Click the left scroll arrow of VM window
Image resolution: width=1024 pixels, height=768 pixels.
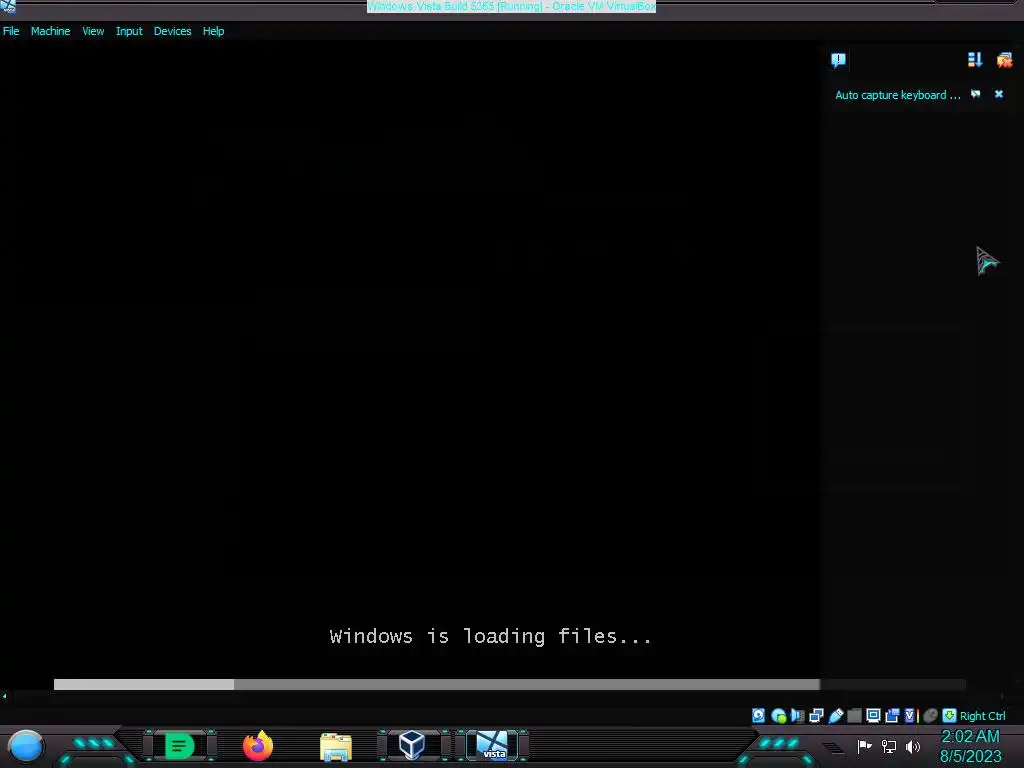tap(5, 696)
